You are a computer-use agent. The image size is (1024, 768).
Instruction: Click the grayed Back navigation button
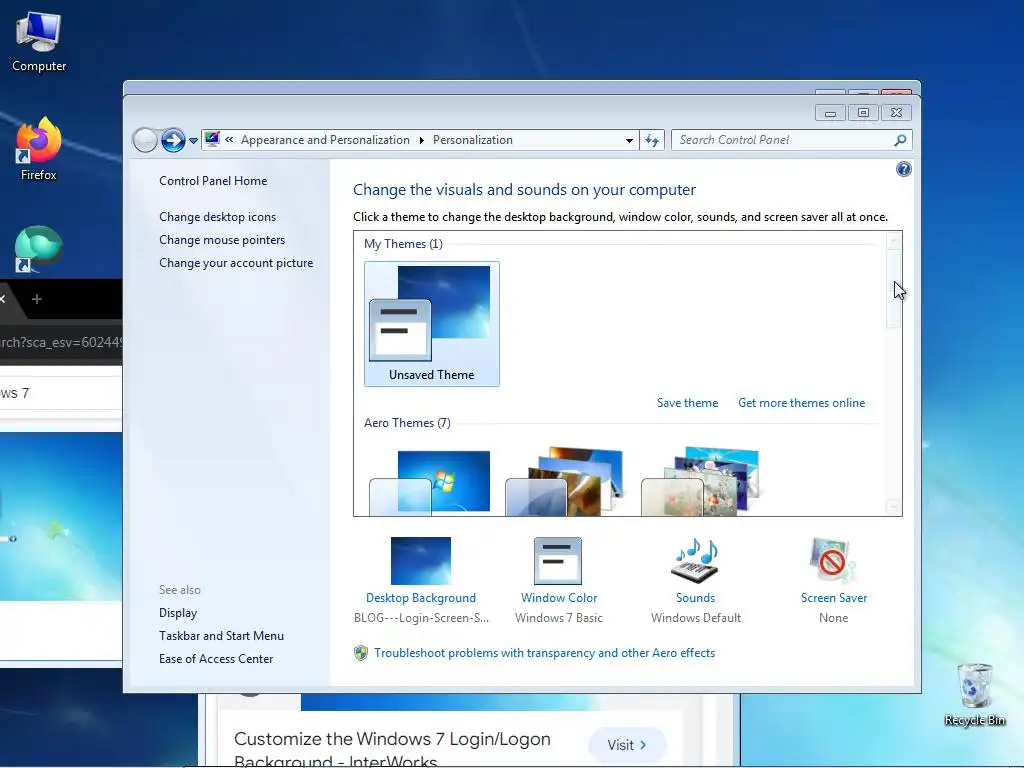click(145, 140)
